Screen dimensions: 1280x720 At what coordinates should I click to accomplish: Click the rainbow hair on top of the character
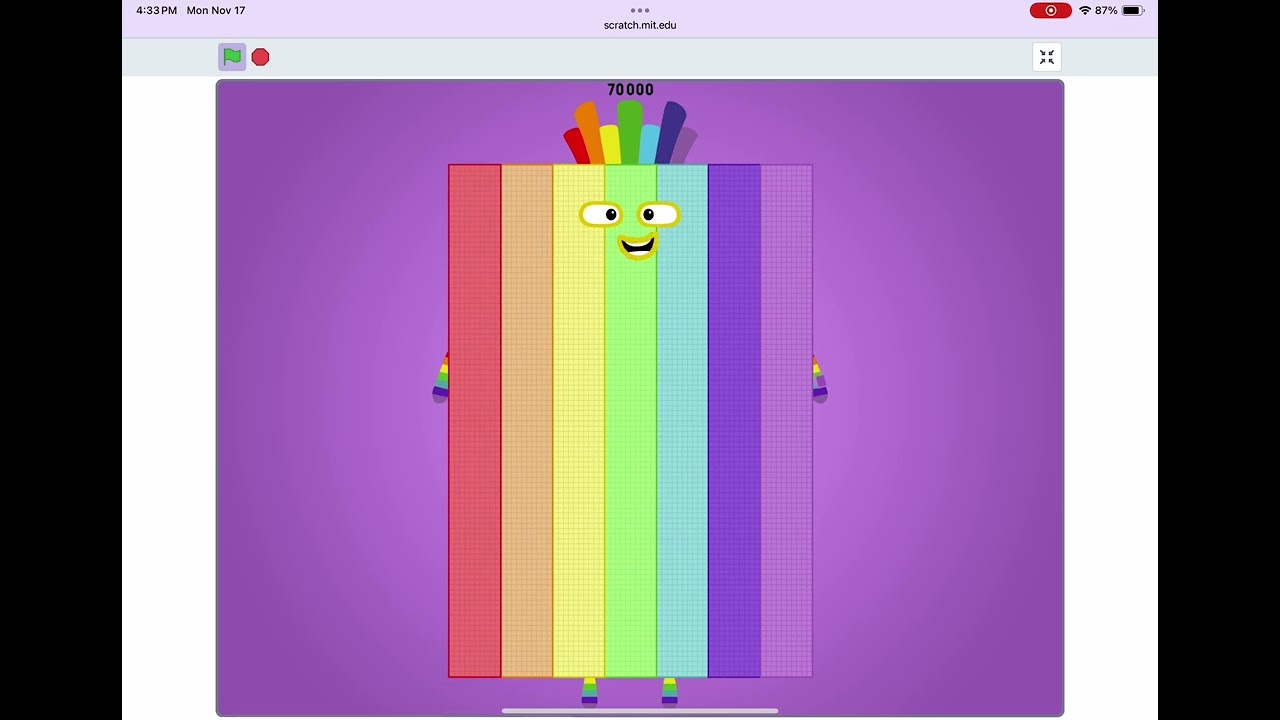[630, 132]
